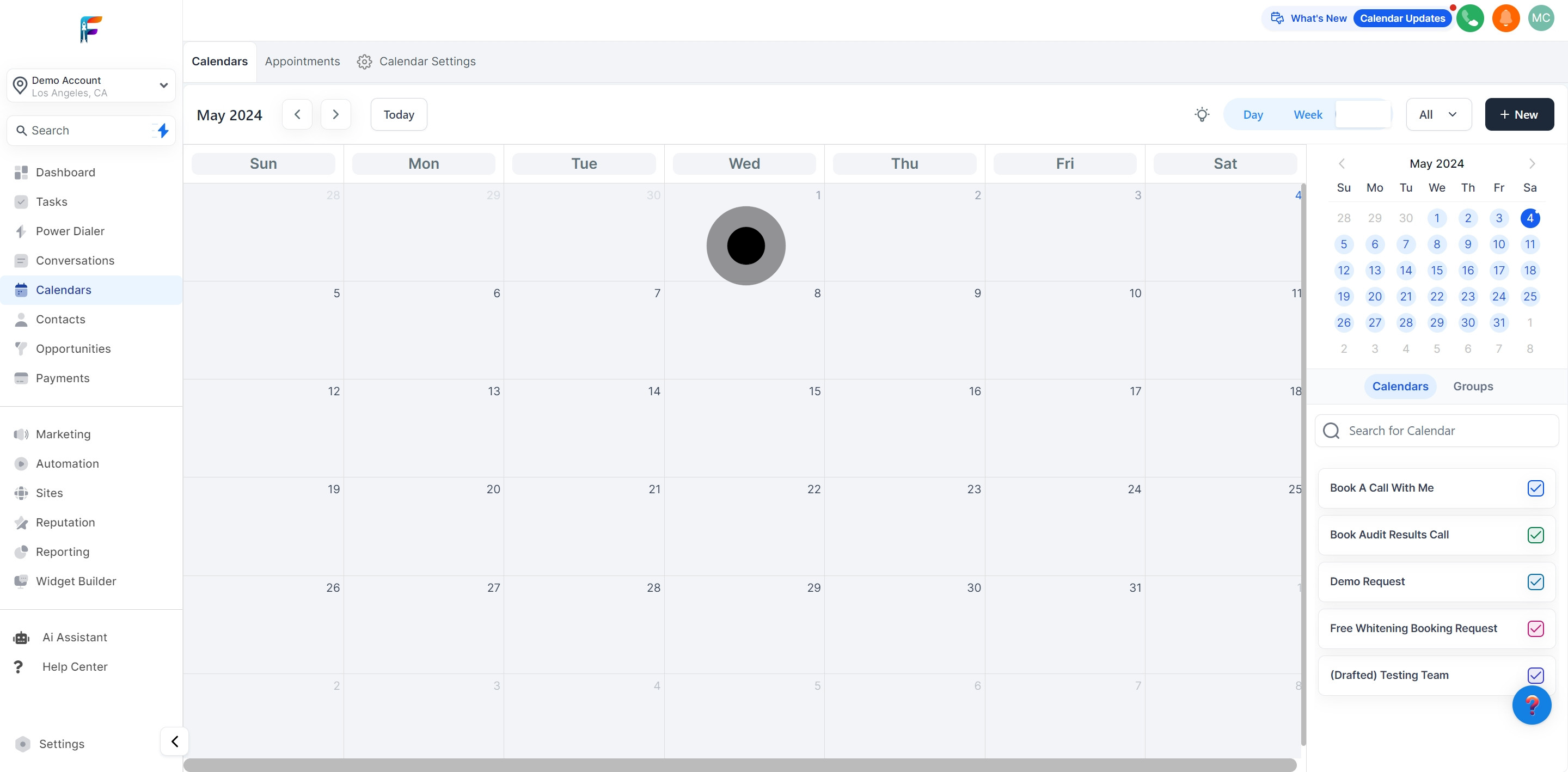Uncheck the Book A Call With Me calendar
This screenshot has width=1568, height=772.
pyautogui.click(x=1536, y=488)
